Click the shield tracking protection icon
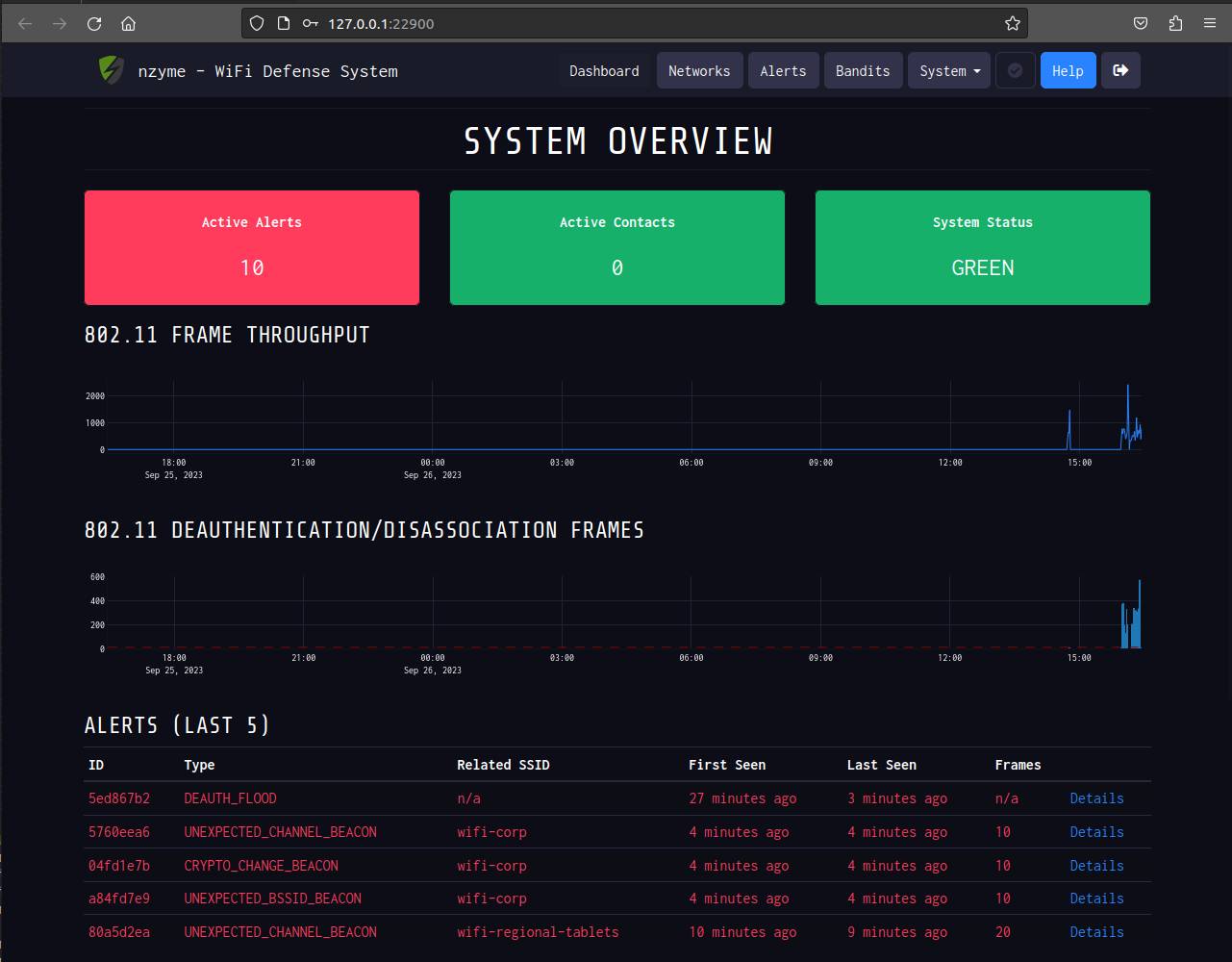1232x962 pixels. [x=257, y=23]
